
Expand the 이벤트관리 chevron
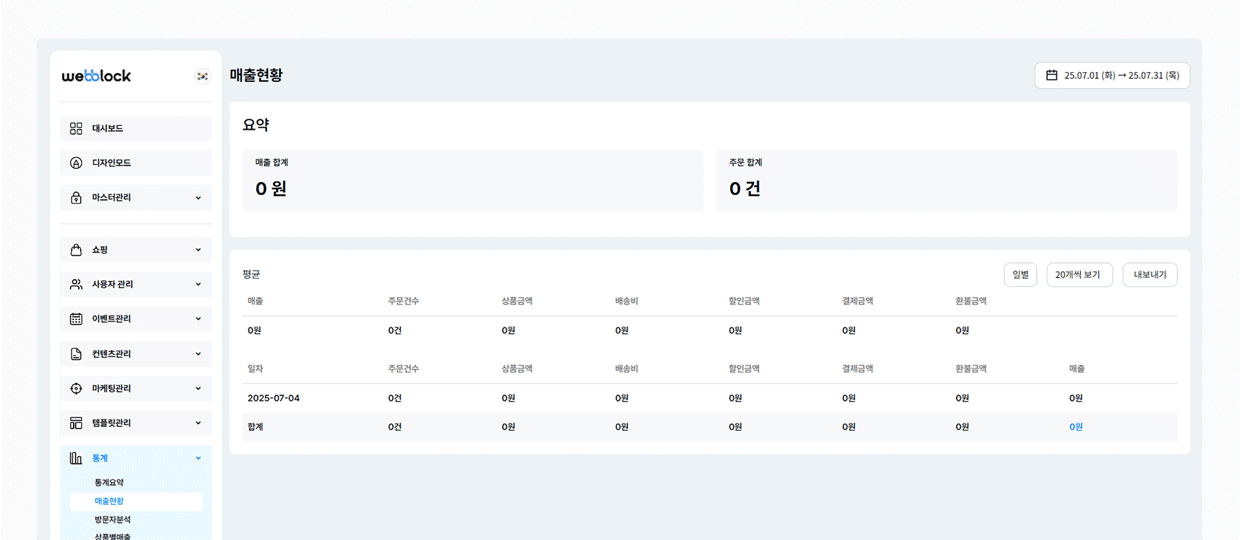click(x=198, y=319)
